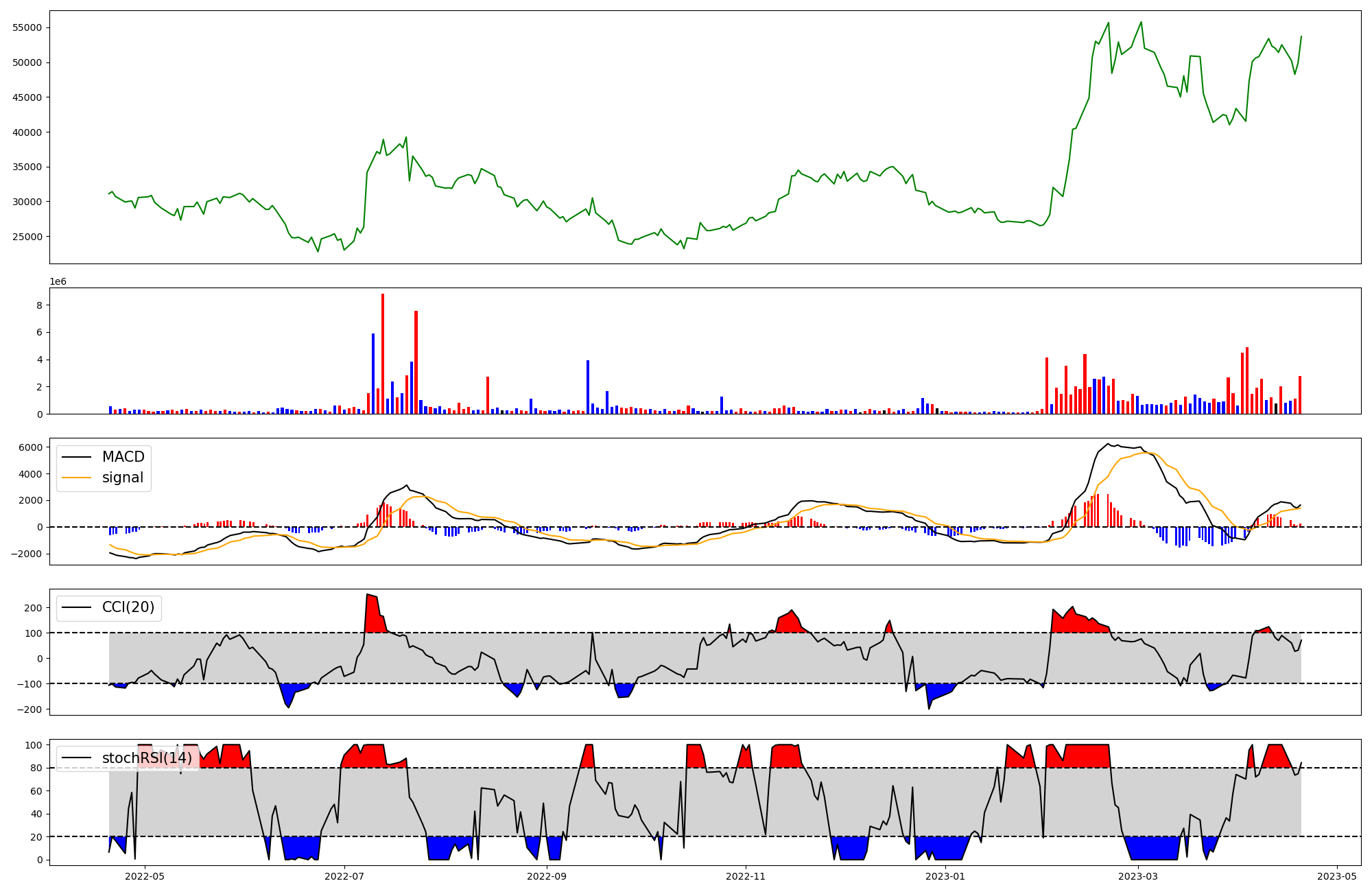Image resolution: width=1372 pixels, height=892 pixels.
Task: Click the tallest blue volume bar
Action: tap(373, 374)
